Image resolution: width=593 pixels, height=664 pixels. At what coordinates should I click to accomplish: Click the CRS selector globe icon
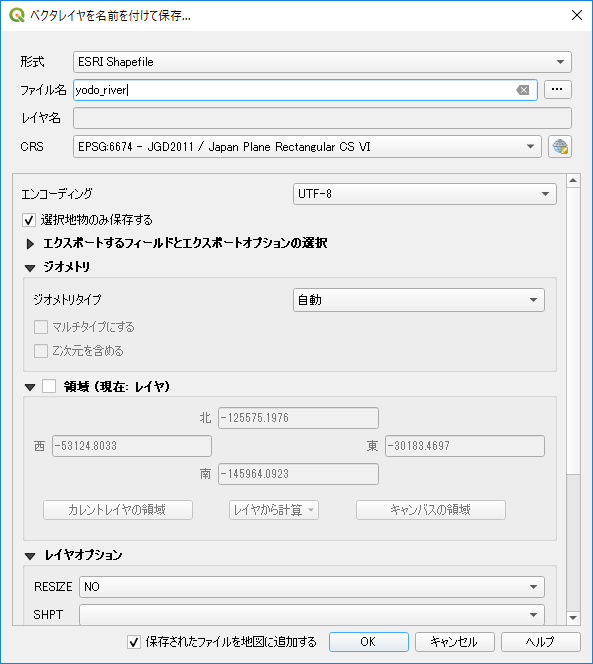(x=560, y=147)
